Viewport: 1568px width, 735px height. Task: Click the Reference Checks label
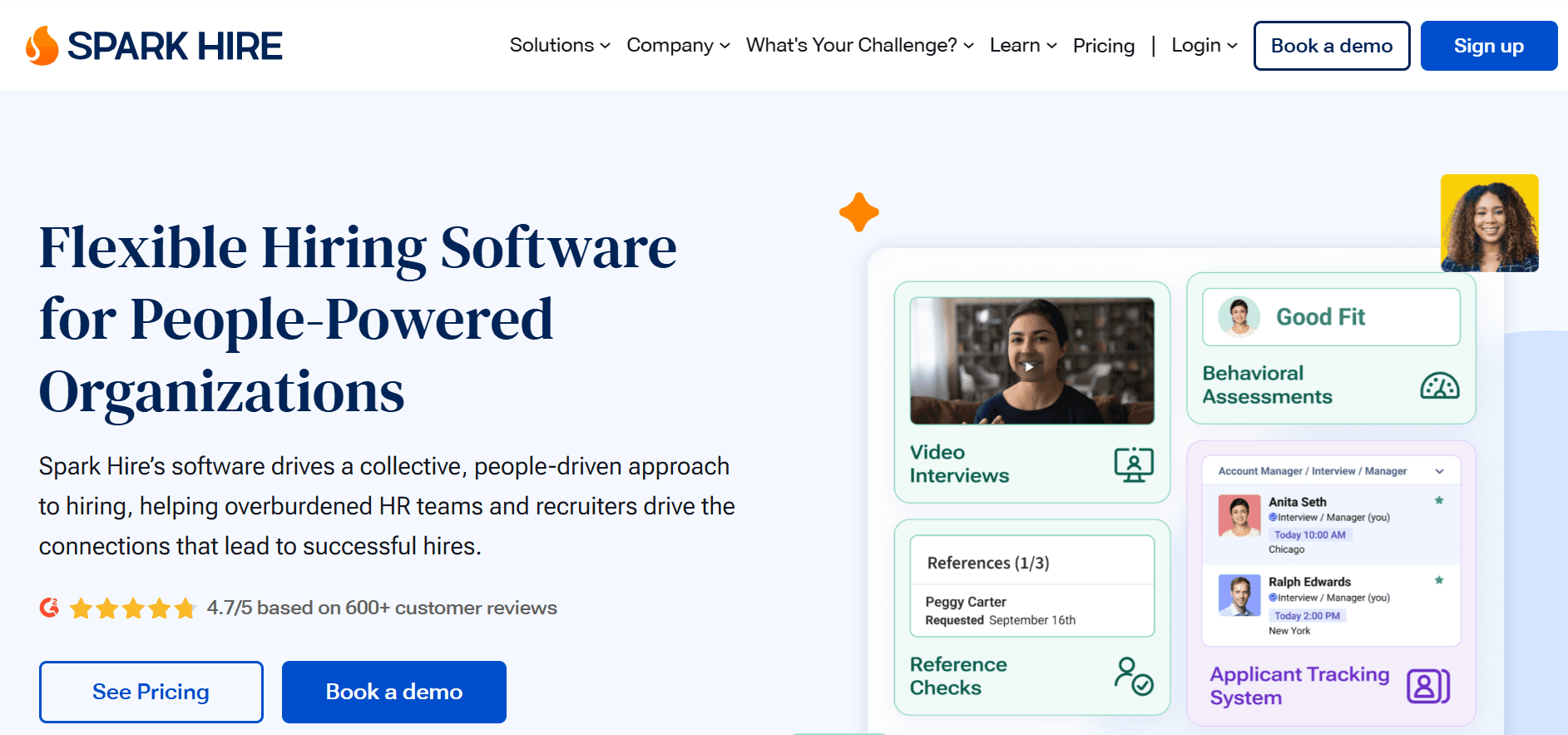point(958,676)
